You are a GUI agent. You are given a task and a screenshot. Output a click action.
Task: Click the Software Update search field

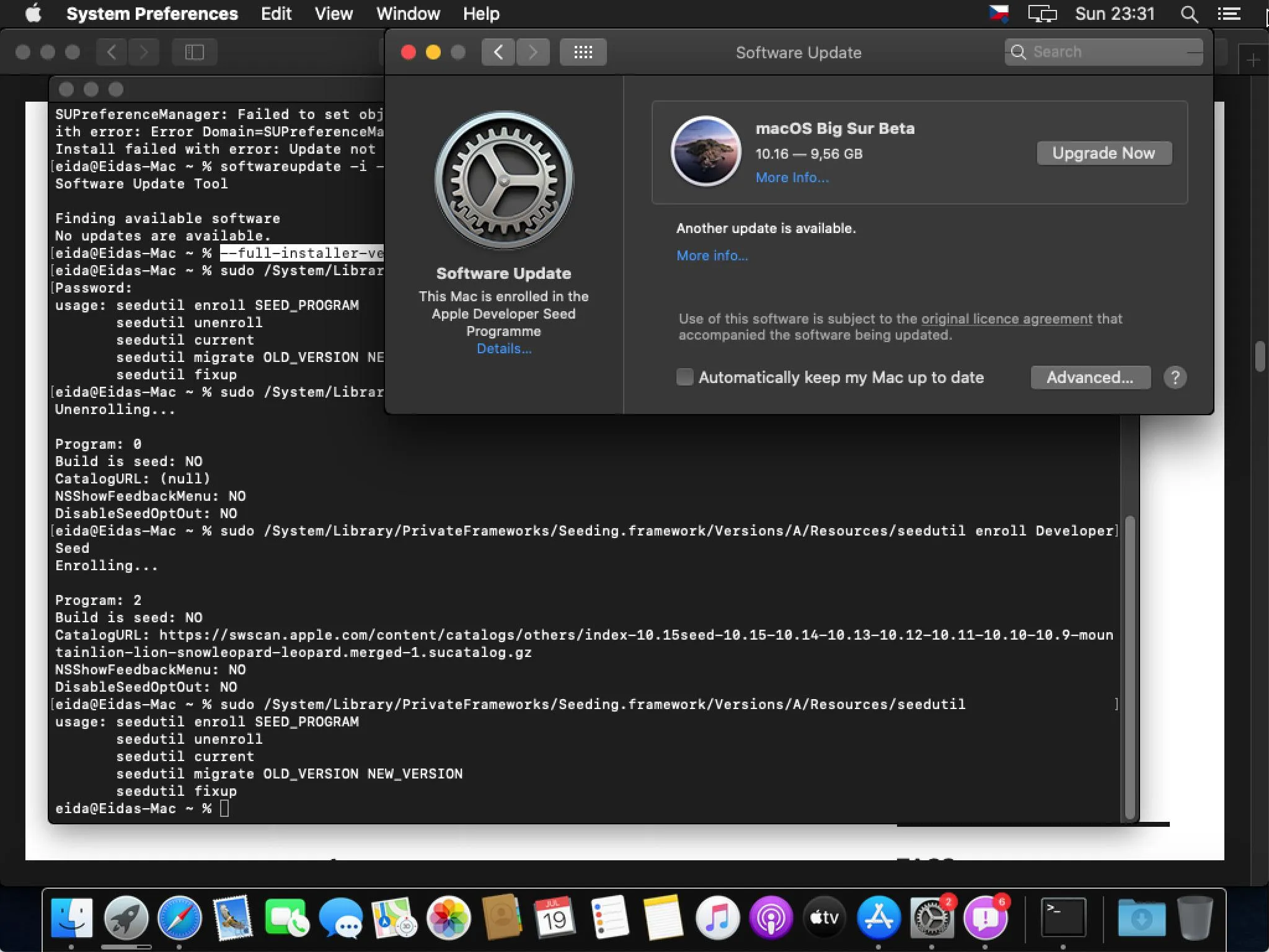pyautogui.click(x=1103, y=52)
